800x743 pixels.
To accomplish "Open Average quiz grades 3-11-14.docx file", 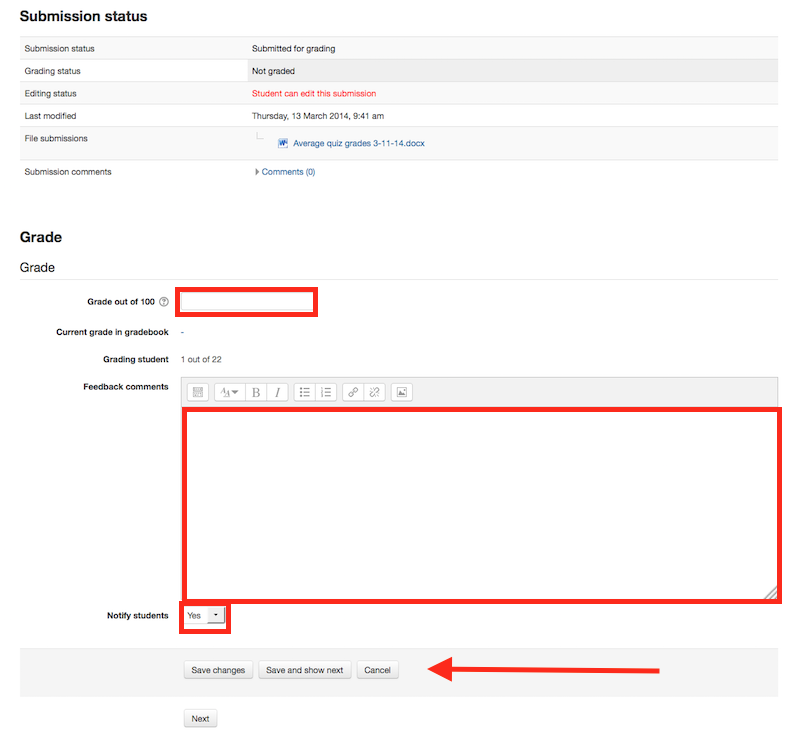I will [358, 143].
